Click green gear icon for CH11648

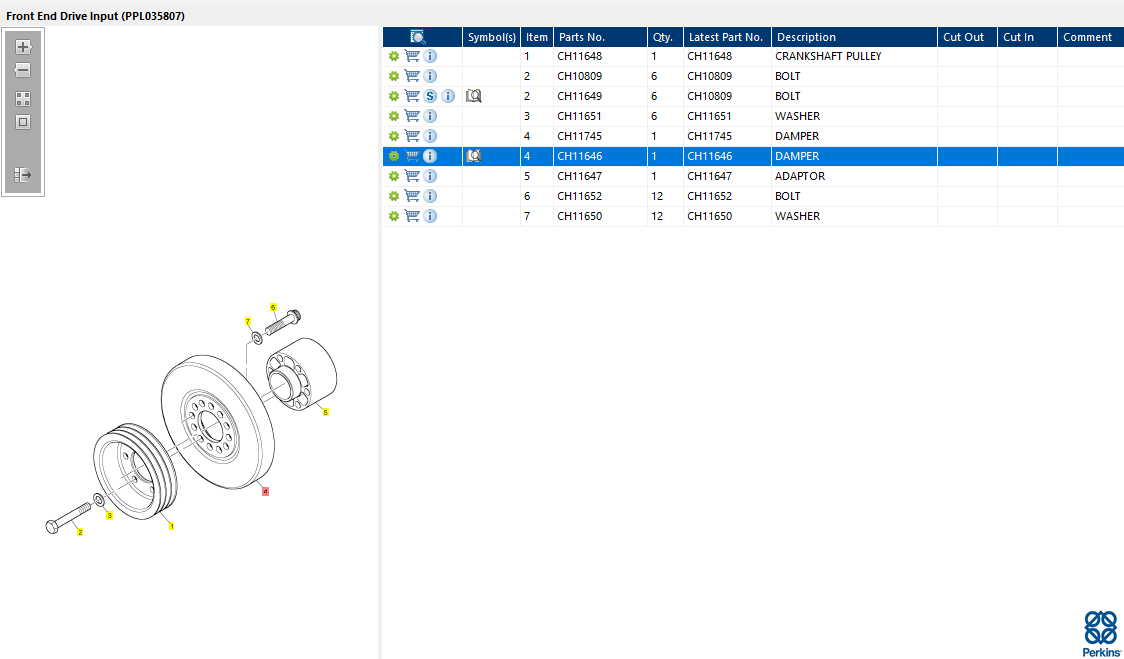pyautogui.click(x=394, y=56)
